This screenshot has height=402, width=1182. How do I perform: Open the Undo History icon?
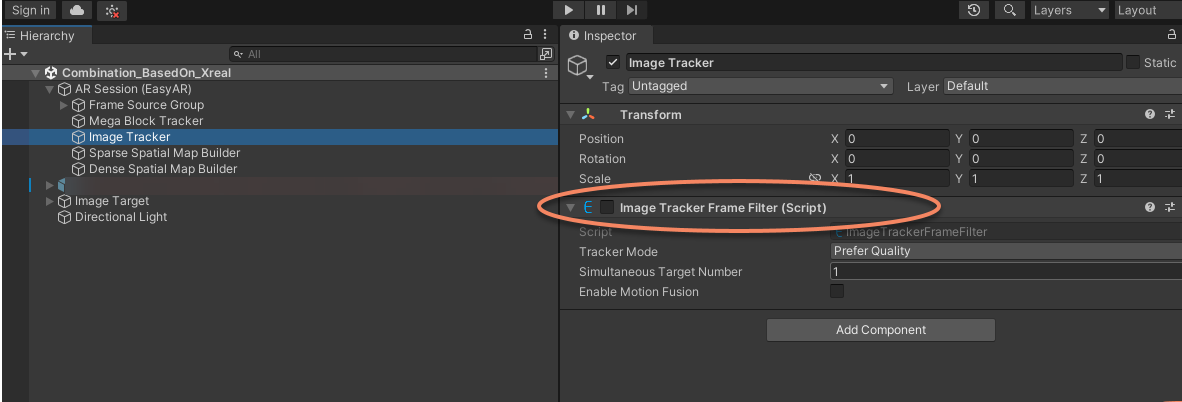(x=974, y=10)
